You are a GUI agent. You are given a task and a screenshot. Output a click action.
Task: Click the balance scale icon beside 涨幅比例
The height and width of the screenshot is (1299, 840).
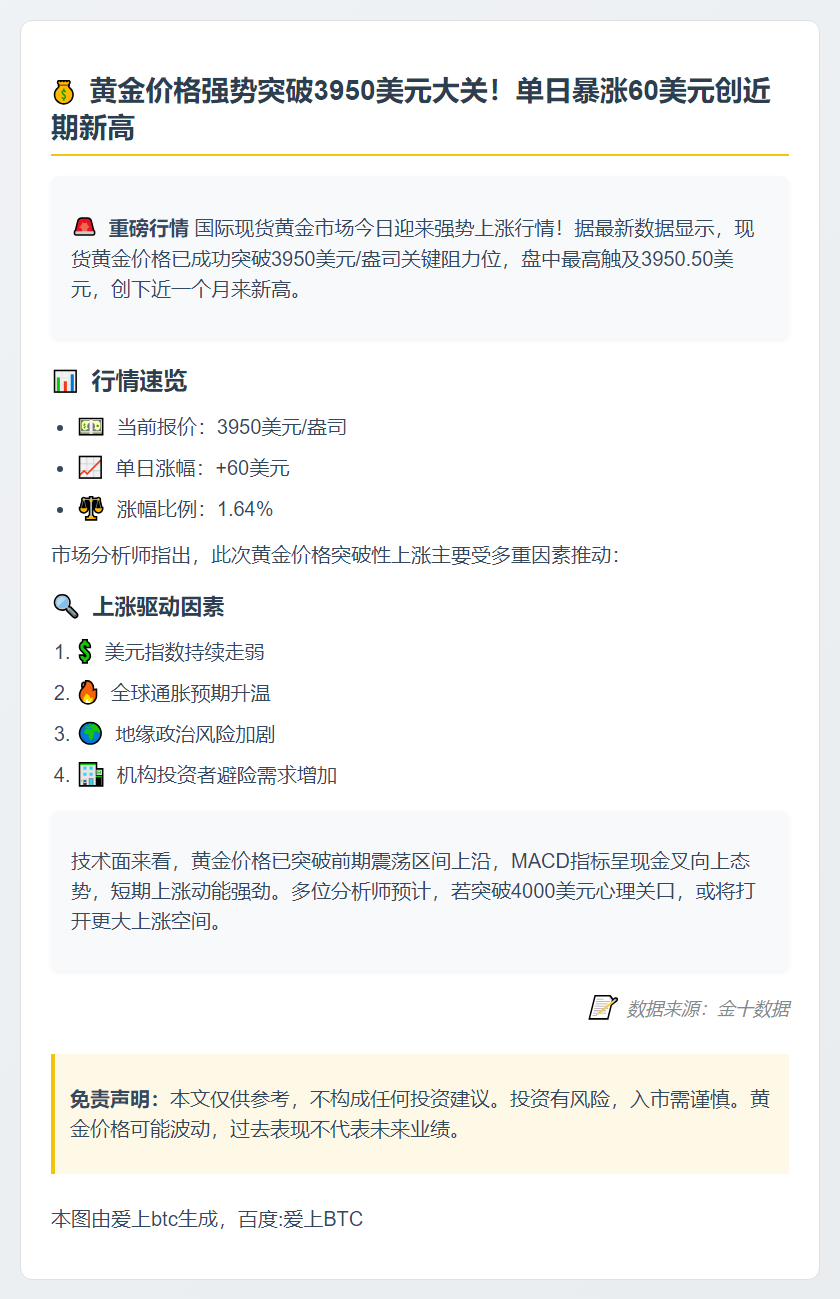[x=91, y=509]
